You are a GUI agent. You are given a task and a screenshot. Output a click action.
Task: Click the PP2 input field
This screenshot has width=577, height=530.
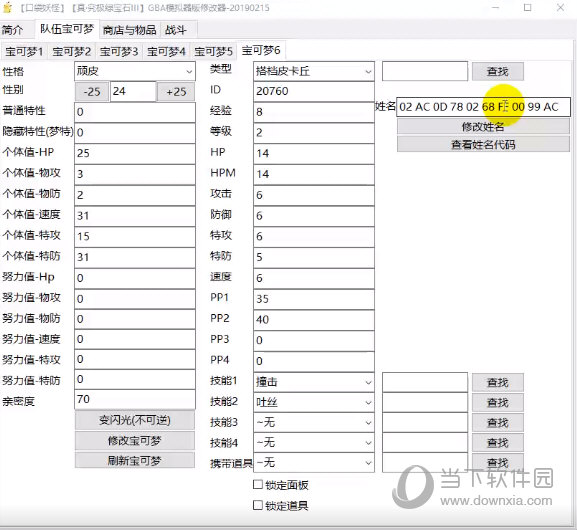[x=314, y=319]
